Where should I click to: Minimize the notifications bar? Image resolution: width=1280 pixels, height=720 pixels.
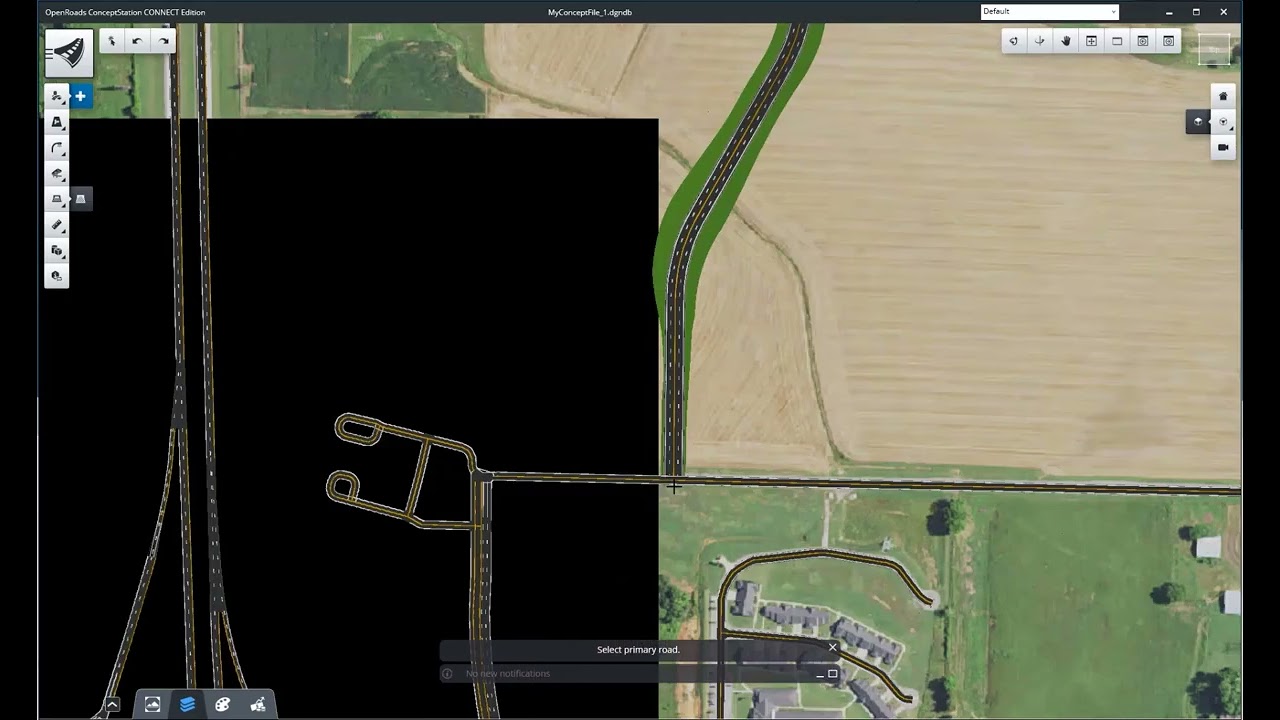pos(819,674)
